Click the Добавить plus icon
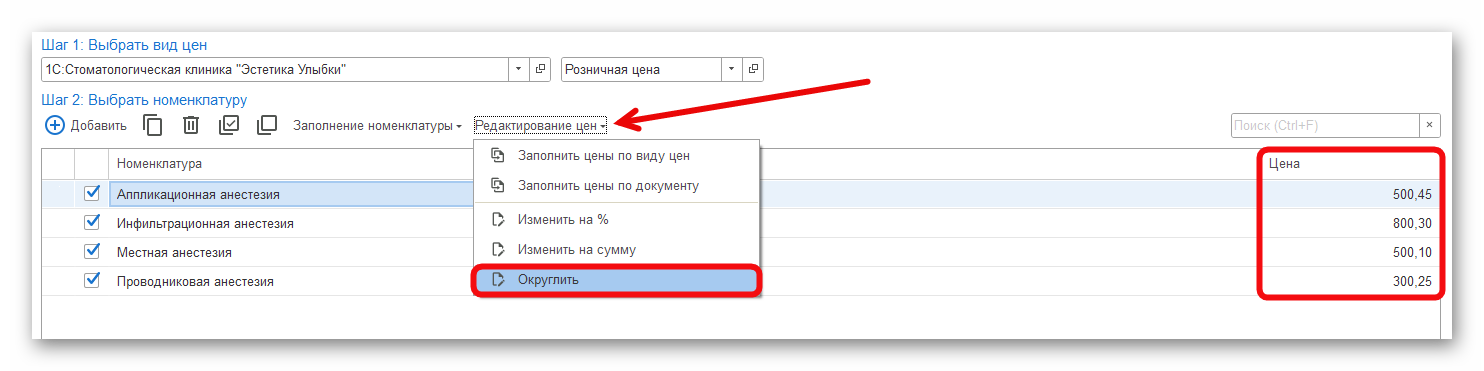Screen dimensions: 1484x371 pos(55,126)
